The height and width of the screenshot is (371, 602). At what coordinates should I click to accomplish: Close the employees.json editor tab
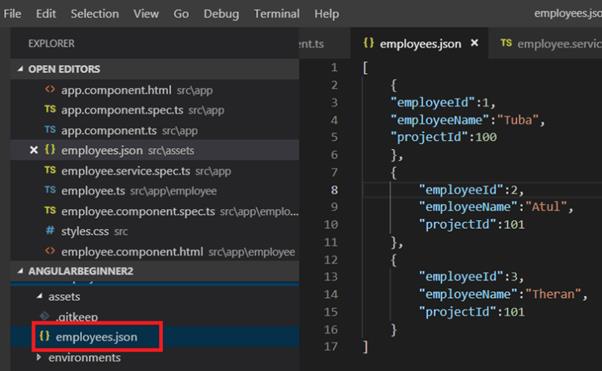click(x=475, y=43)
